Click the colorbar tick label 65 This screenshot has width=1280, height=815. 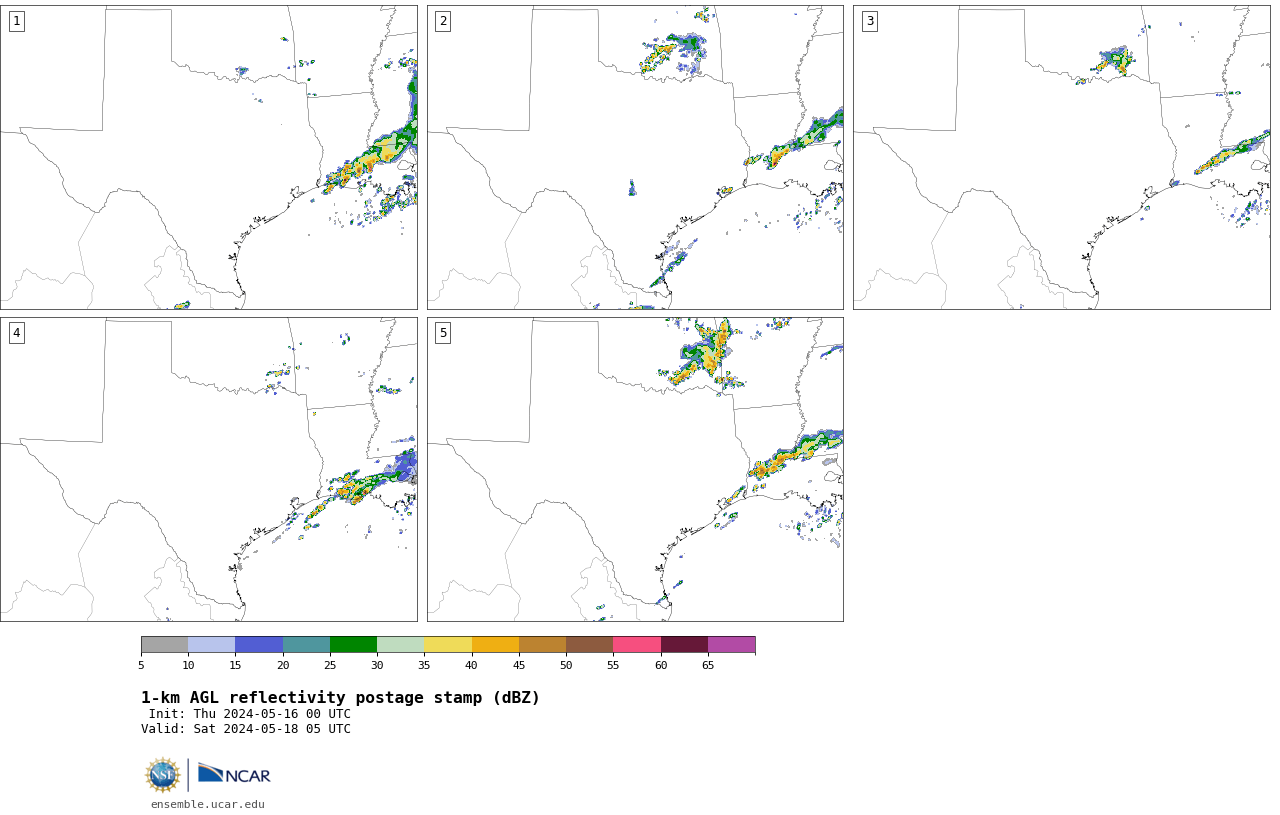[x=708, y=665]
